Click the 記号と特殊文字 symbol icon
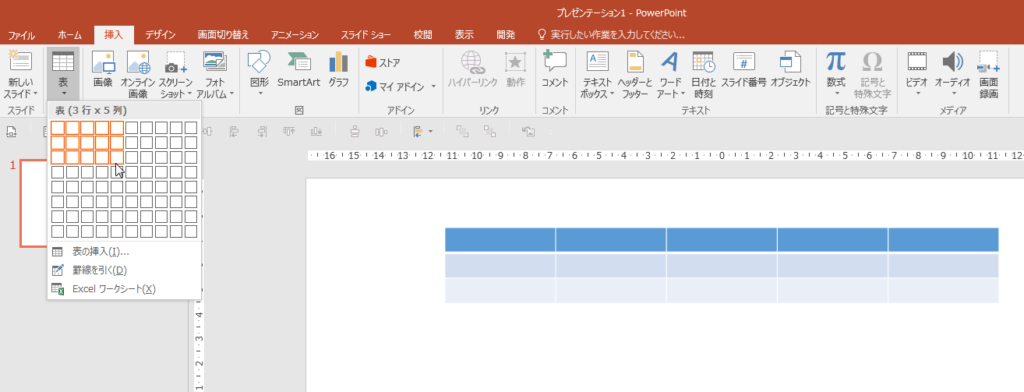Viewport: 1024px width, 392px height. 872,61
